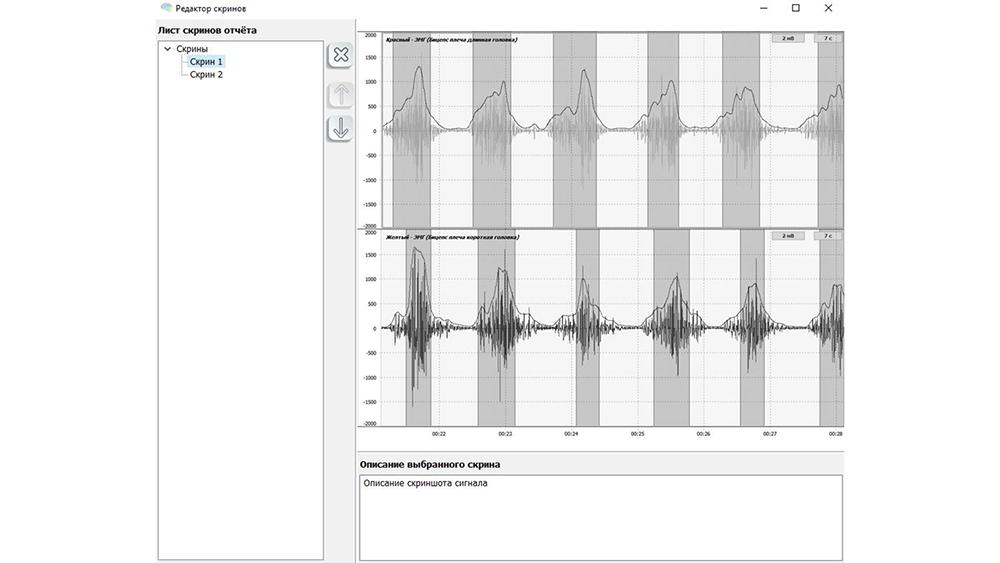Click the 00:26 time axis label
This screenshot has width=1000, height=563.
click(x=703, y=434)
